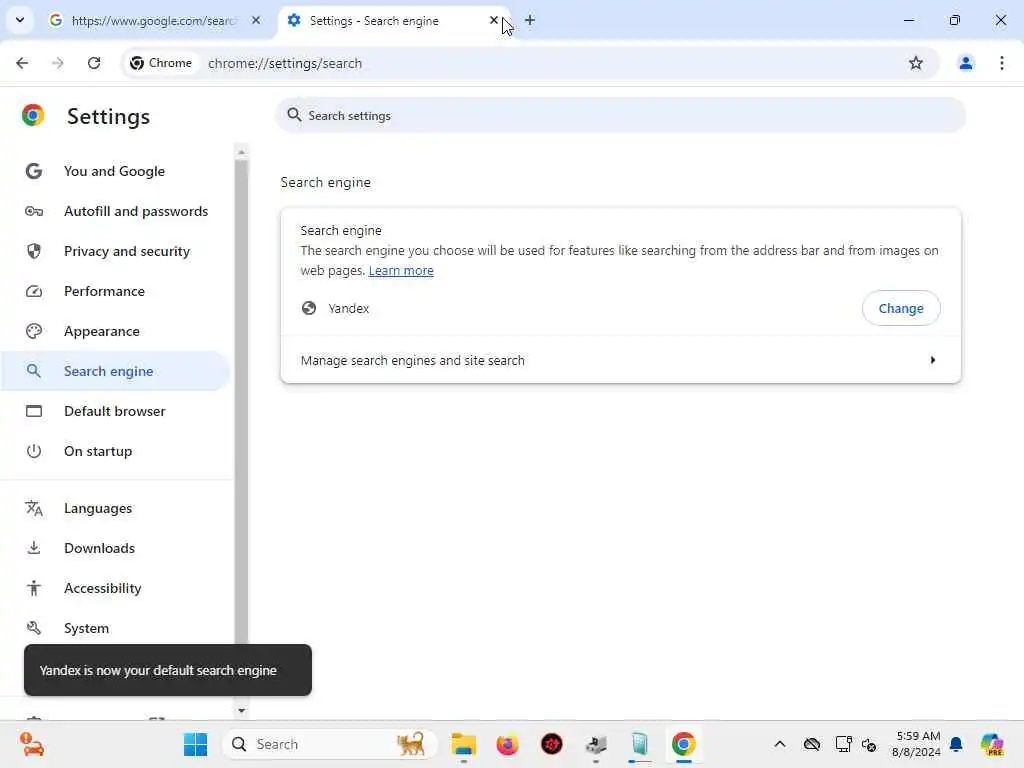Bookmark this page with the star icon
Image resolution: width=1024 pixels, height=768 pixels.
[916, 63]
